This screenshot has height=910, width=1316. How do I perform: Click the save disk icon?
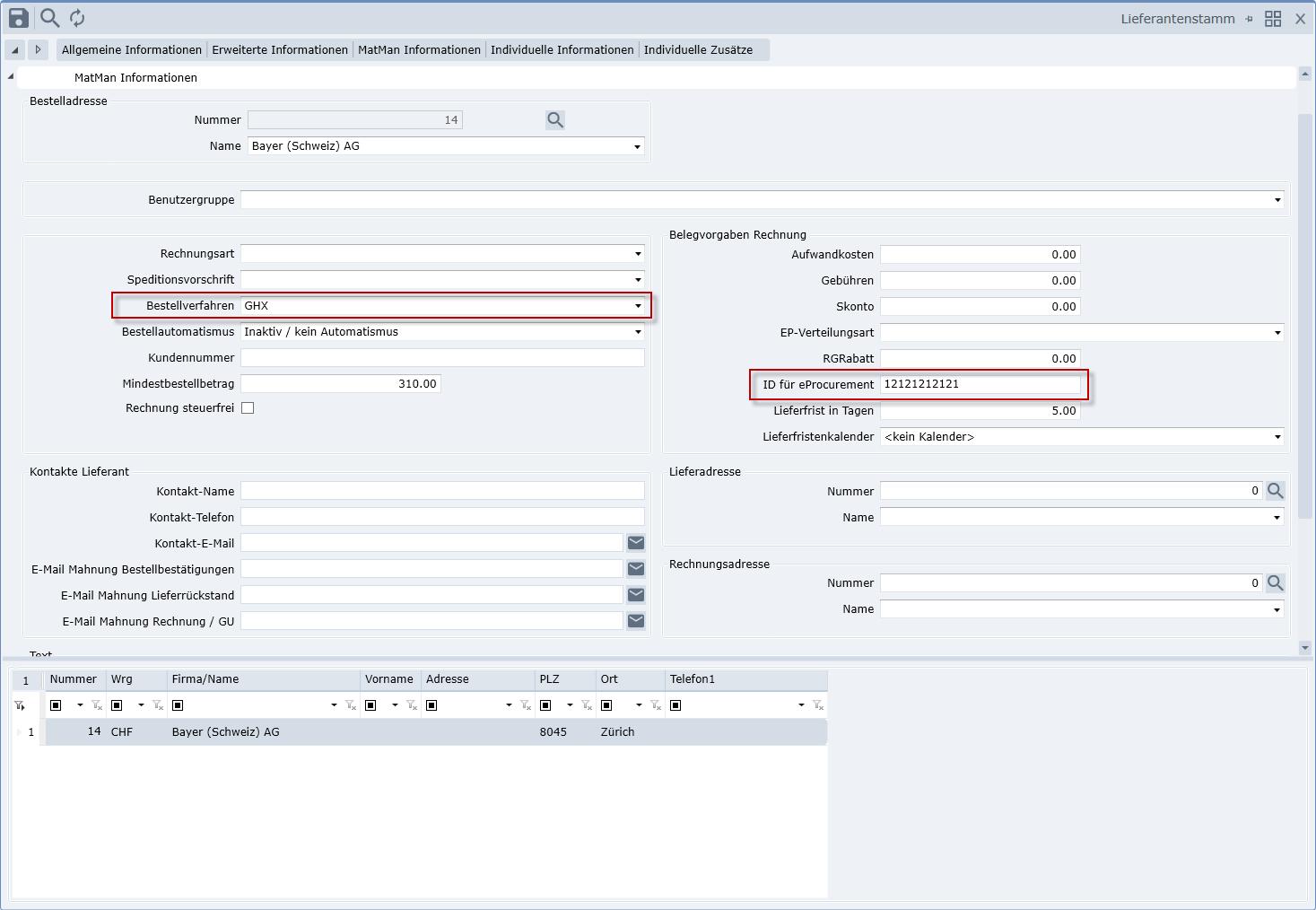[19, 18]
